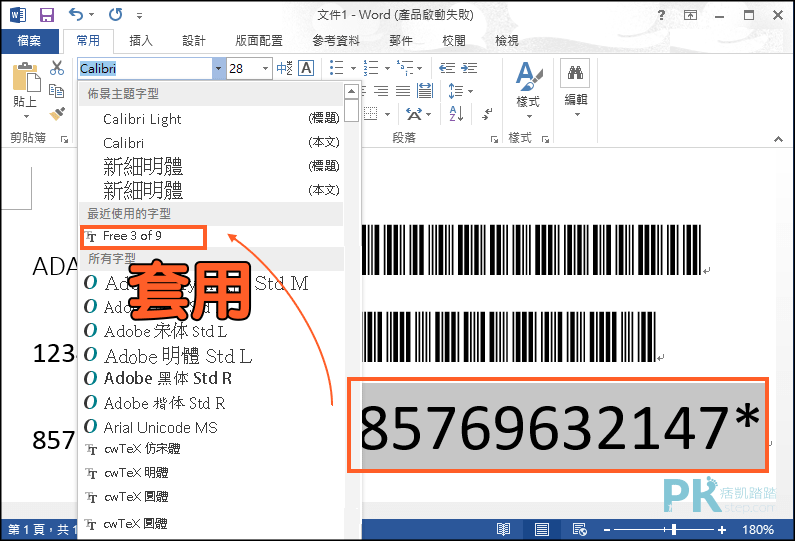Zoom in with the plus button
795x541 pixels.
(x=722, y=530)
